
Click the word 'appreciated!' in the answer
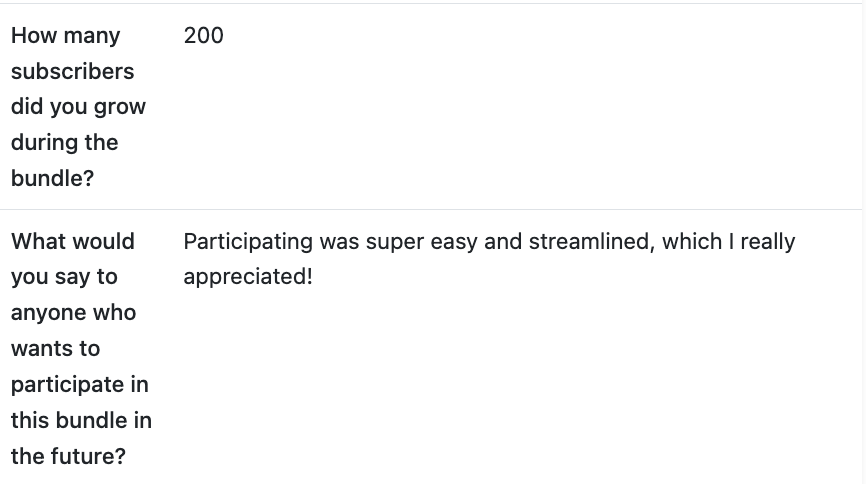coord(248,277)
